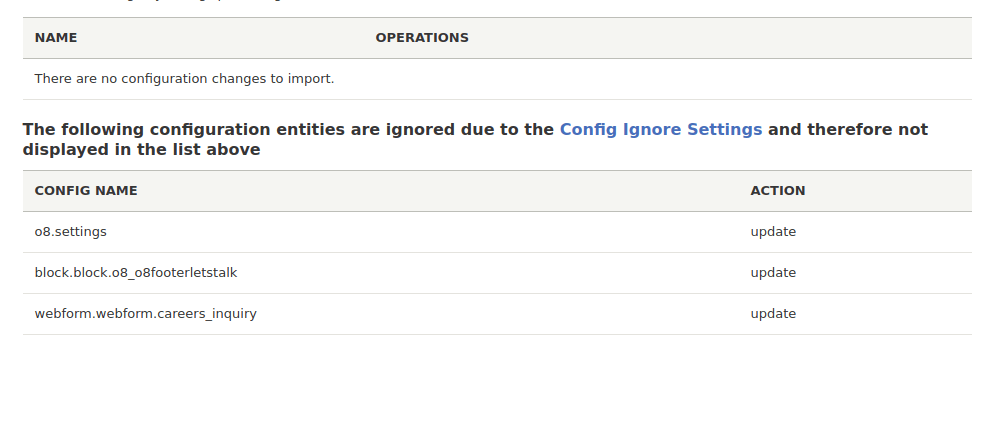
Task: Click update action for webform.webform.careers_inquiry
Action: [773, 314]
